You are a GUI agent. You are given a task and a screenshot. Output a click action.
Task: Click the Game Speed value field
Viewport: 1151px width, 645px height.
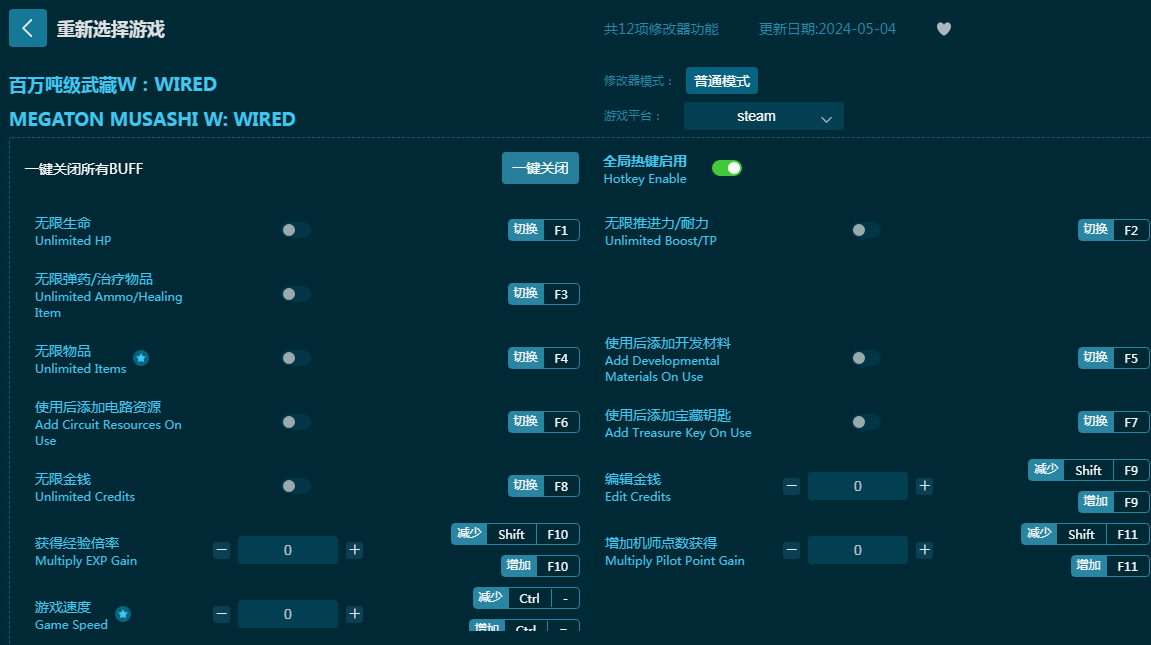coord(288,613)
